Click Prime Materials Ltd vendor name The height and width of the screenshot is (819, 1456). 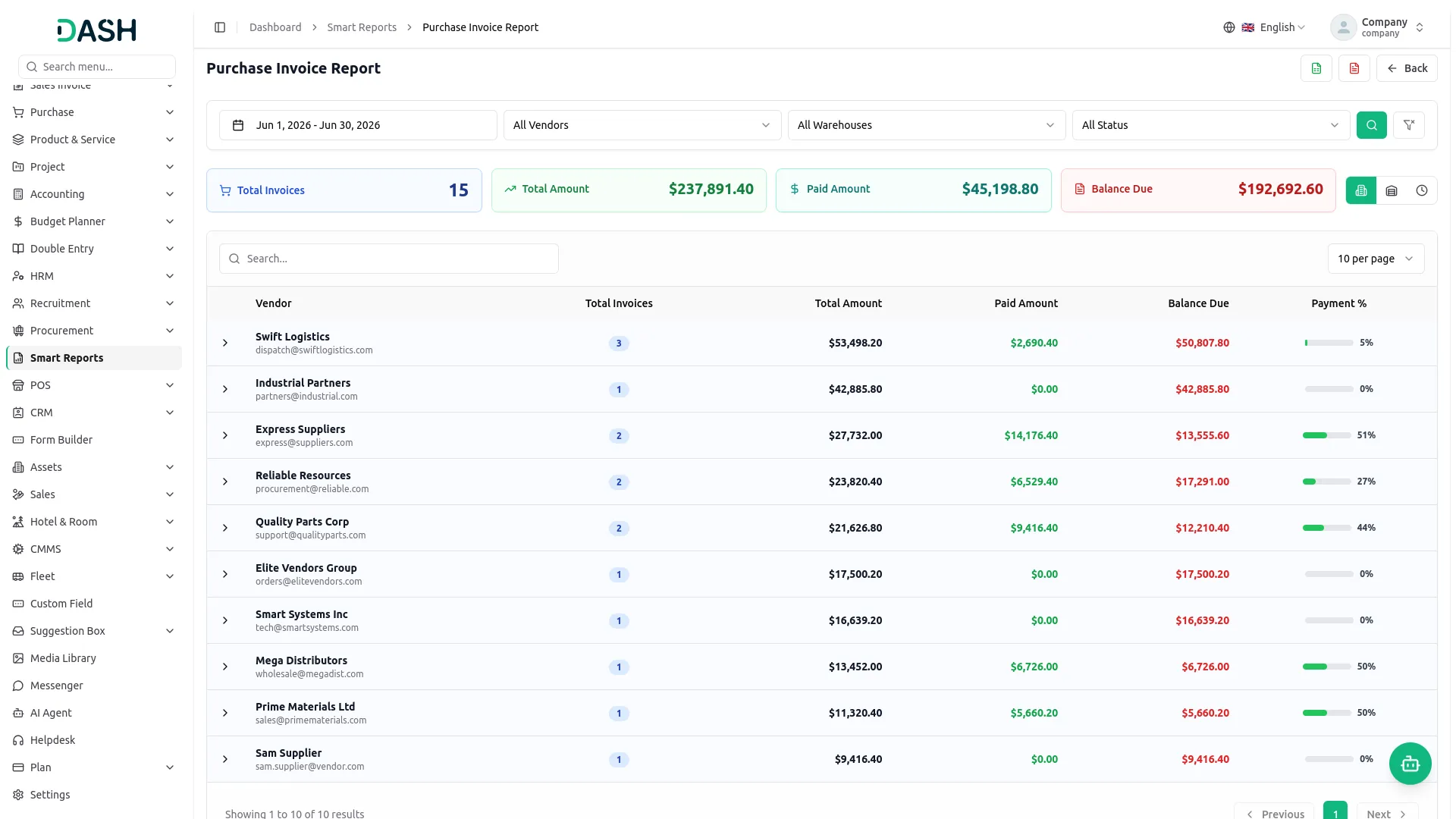pos(305,707)
